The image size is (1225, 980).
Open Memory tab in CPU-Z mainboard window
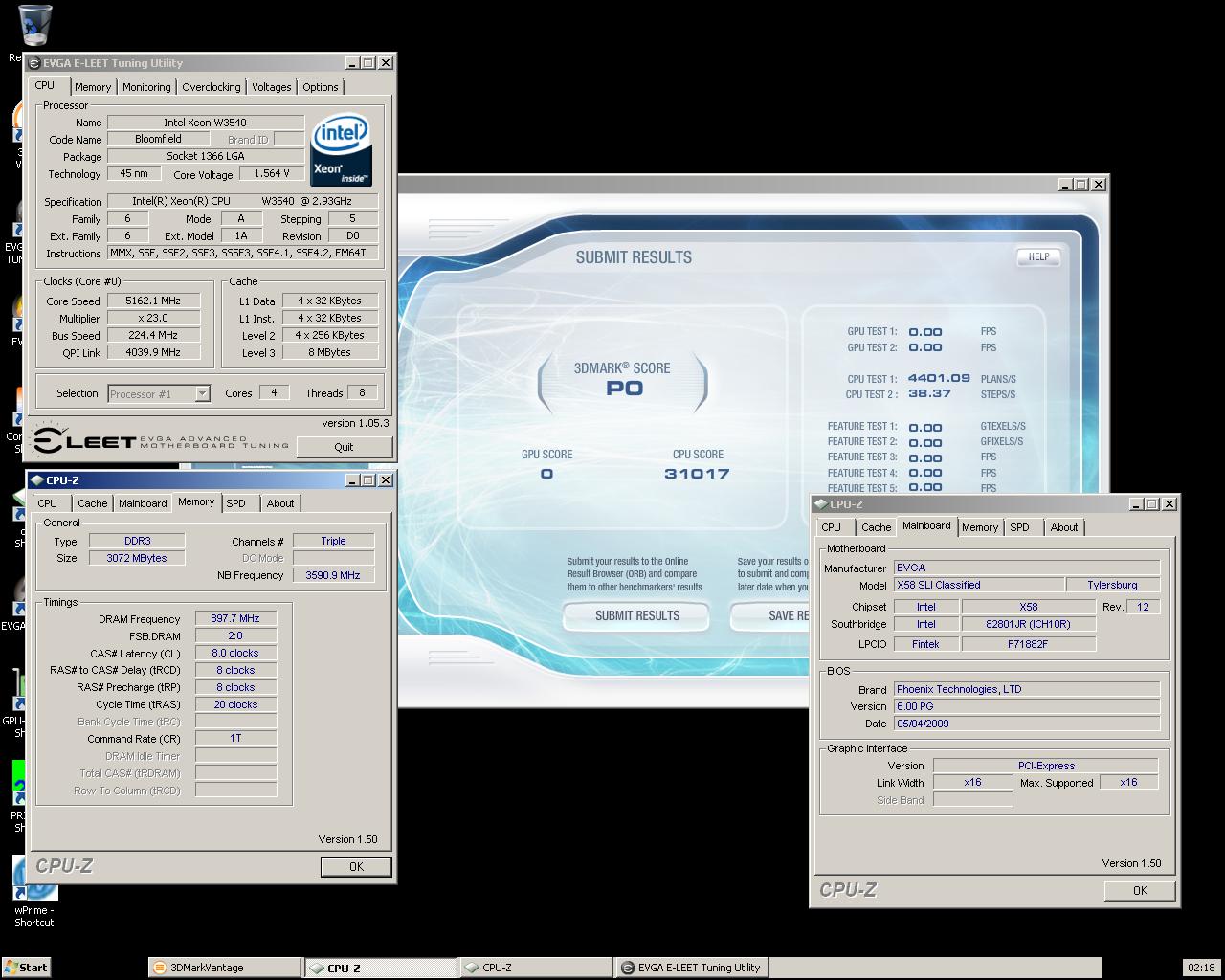[x=980, y=527]
